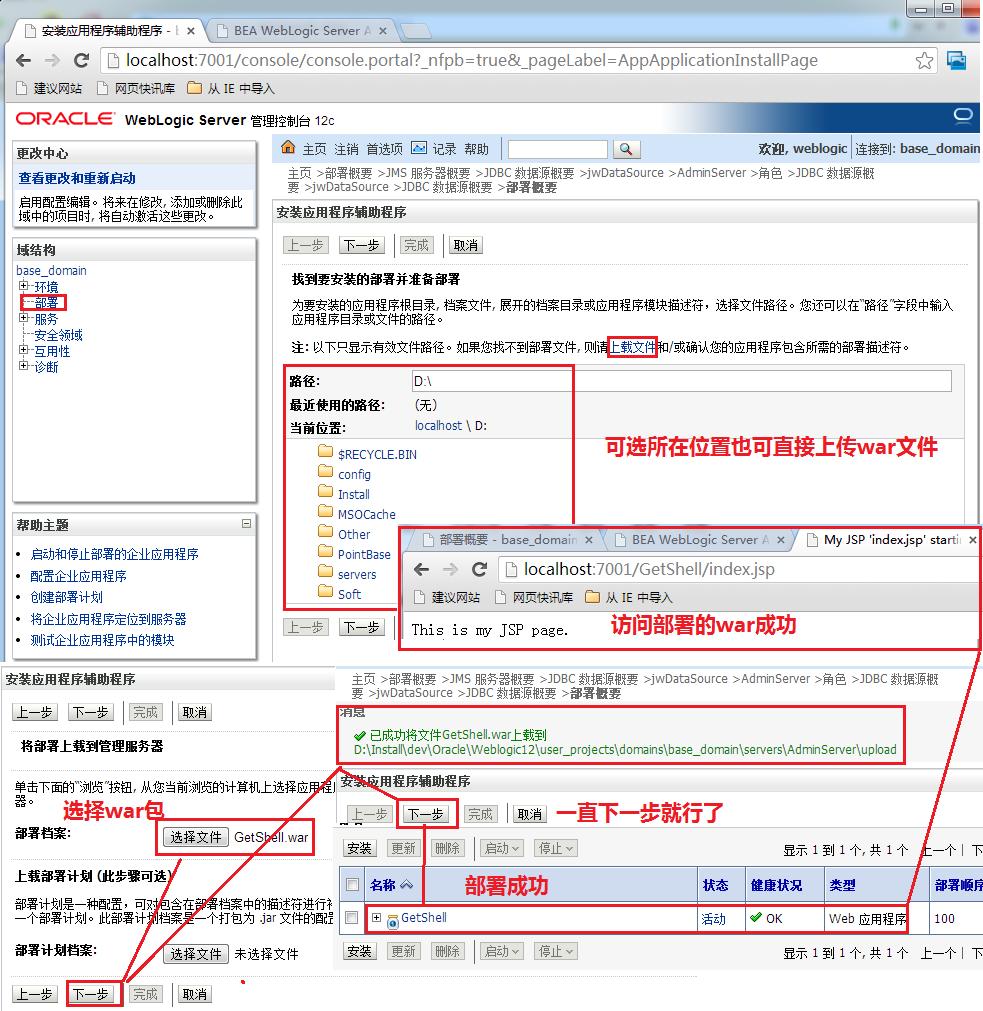This screenshot has width=983, height=1011.
Task: Expand the 环境 tree node
Action: pos(24,286)
